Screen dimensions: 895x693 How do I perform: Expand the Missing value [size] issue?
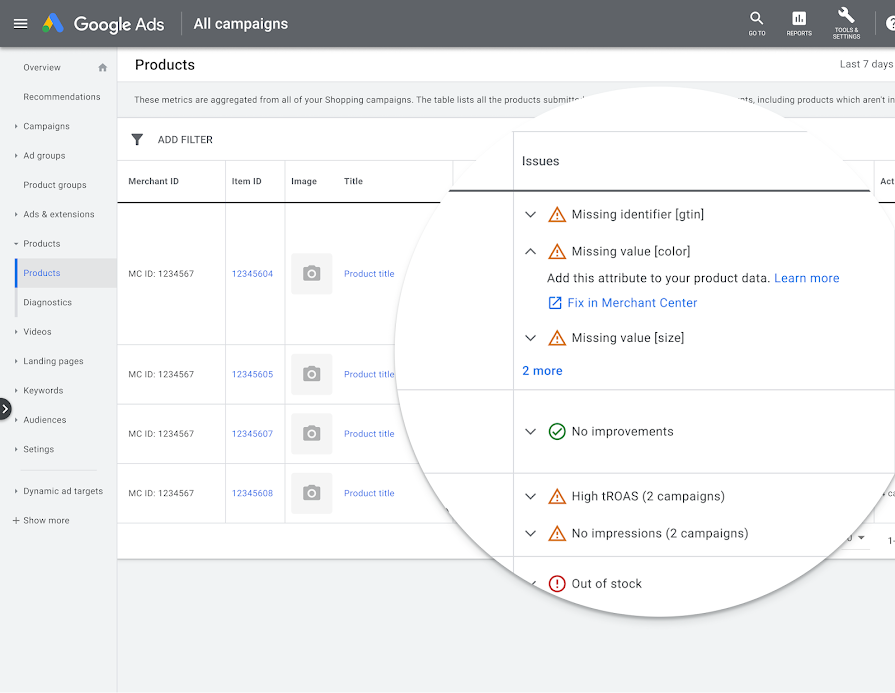click(x=530, y=338)
